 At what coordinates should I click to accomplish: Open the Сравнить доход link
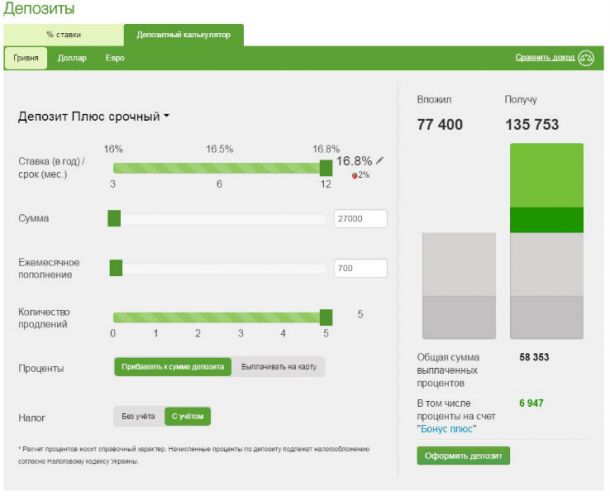point(545,58)
